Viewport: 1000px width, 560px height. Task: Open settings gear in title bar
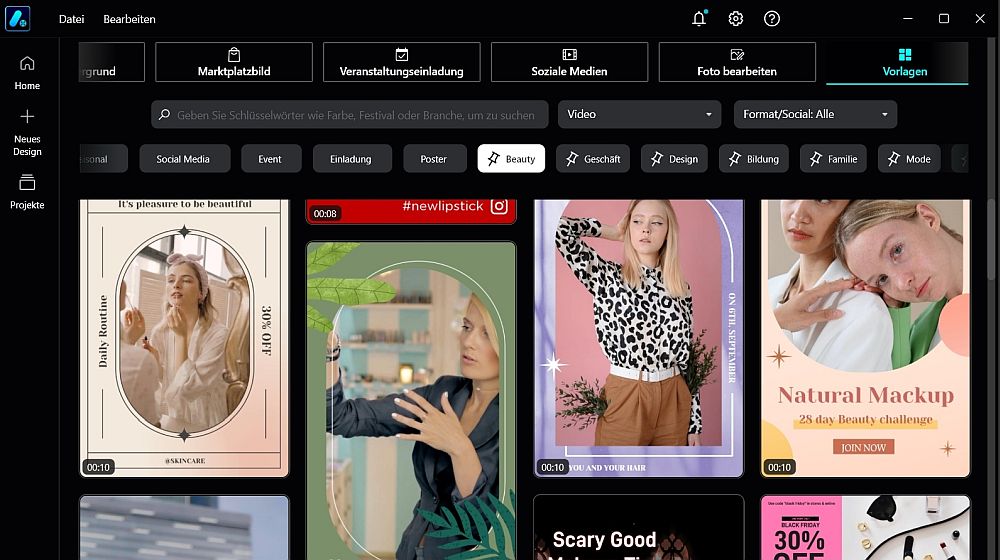click(x=735, y=18)
